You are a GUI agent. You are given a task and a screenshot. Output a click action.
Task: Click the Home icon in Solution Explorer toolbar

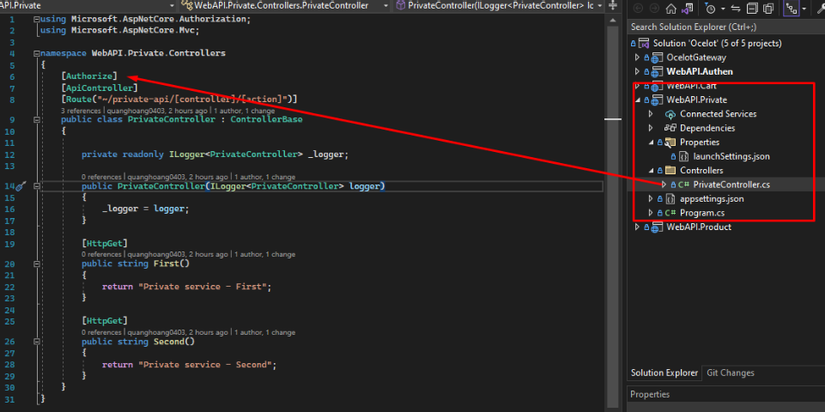tap(671, 9)
